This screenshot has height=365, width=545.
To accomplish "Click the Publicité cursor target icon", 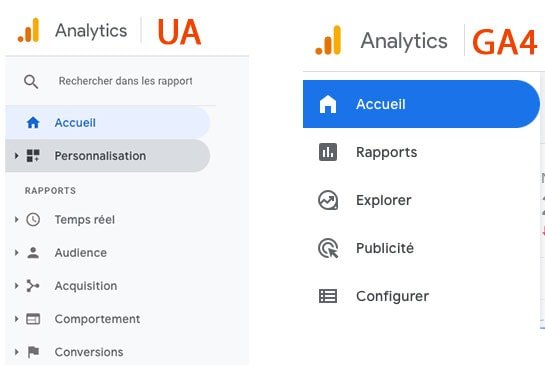I will (328, 248).
